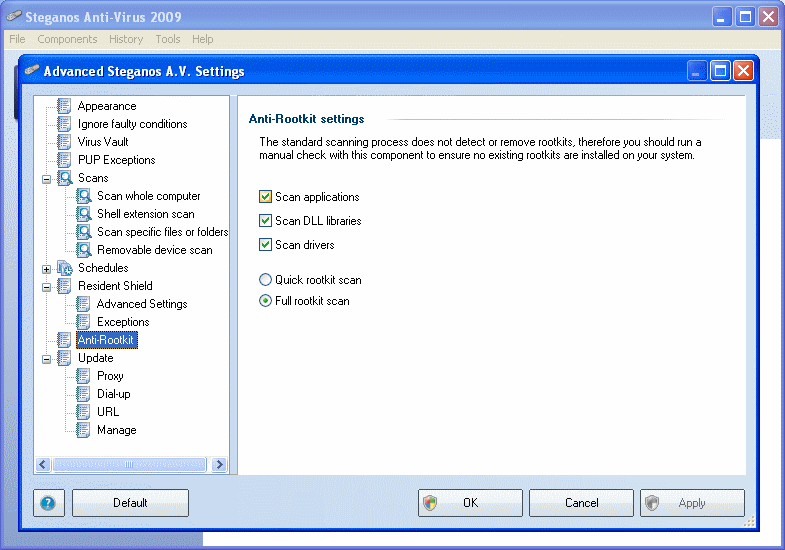Click the Cancel button
The width and height of the screenshot is (785, 550).
pos(581,503)
